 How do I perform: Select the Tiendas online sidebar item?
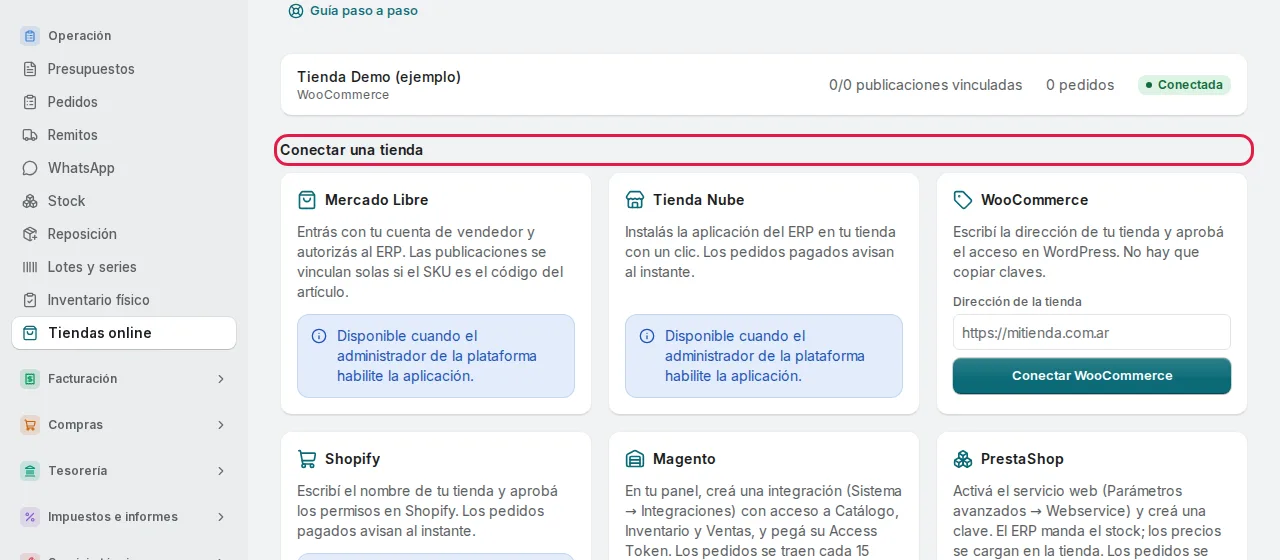click(124, 333)
